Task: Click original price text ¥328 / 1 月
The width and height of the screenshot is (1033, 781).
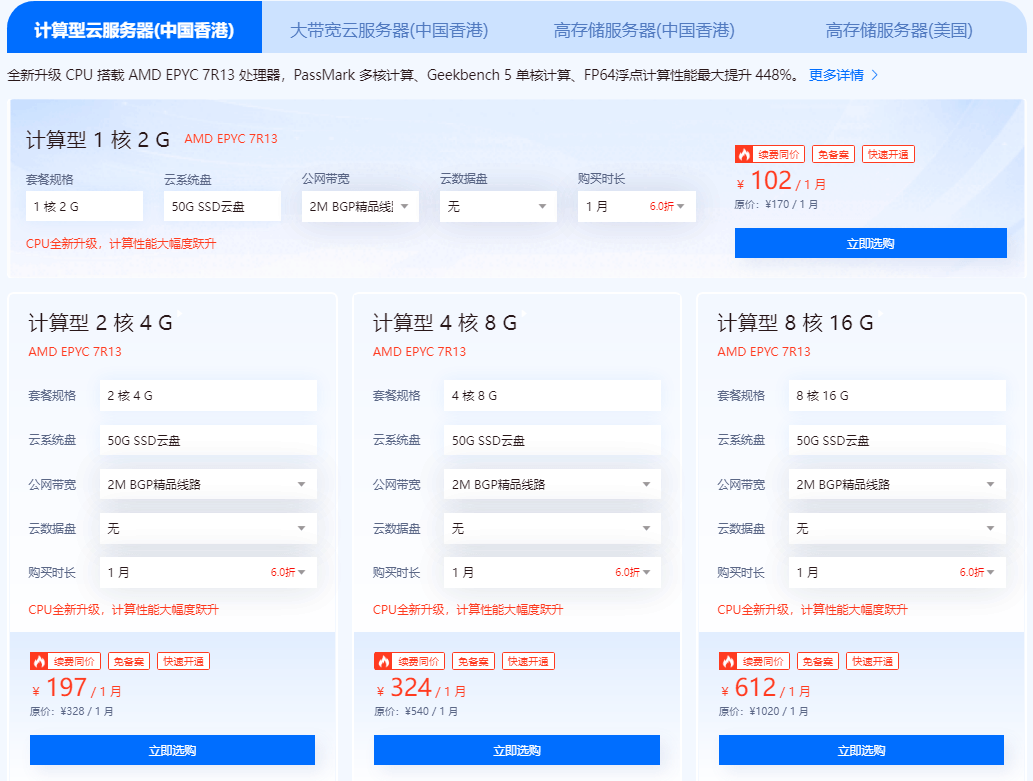Action: [x=72, y=711]
